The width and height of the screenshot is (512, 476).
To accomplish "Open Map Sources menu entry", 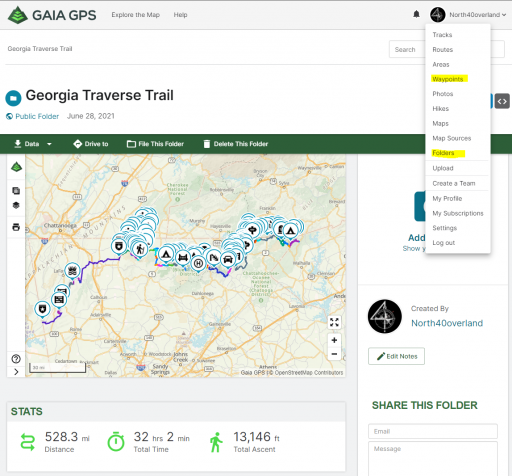I will (452, 138).
